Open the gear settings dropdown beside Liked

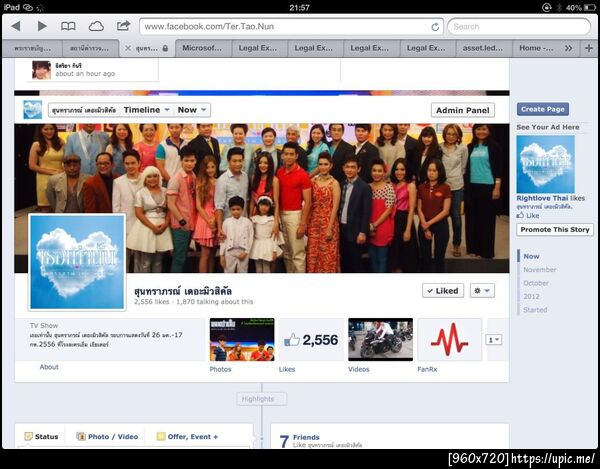click(x=482, y=291)
